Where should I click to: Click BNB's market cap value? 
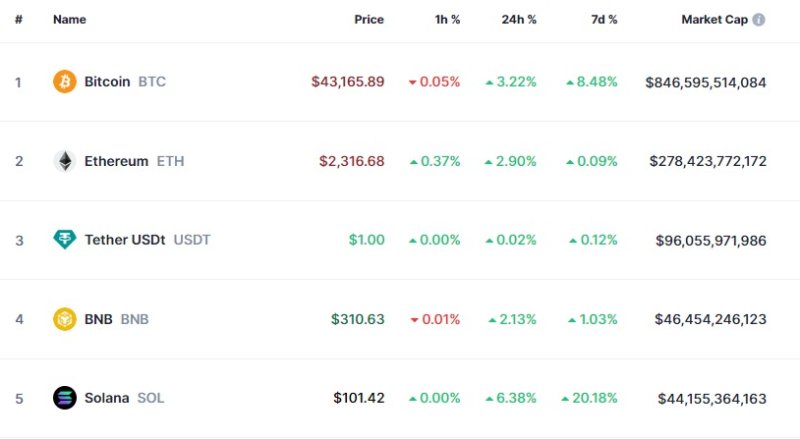coord(710,319)
